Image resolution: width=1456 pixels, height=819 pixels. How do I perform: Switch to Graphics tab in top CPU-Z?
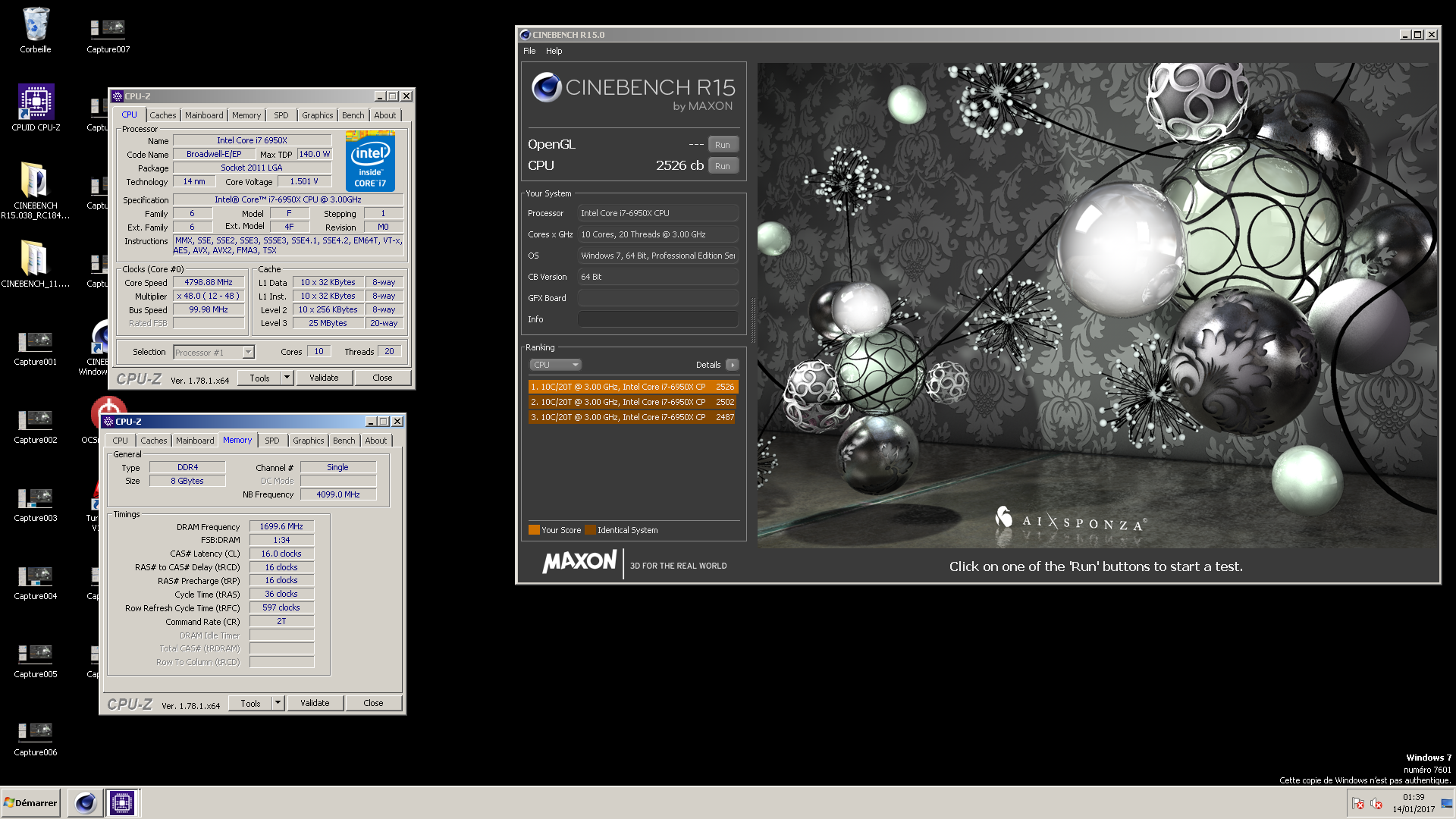[x=317, y=115]
